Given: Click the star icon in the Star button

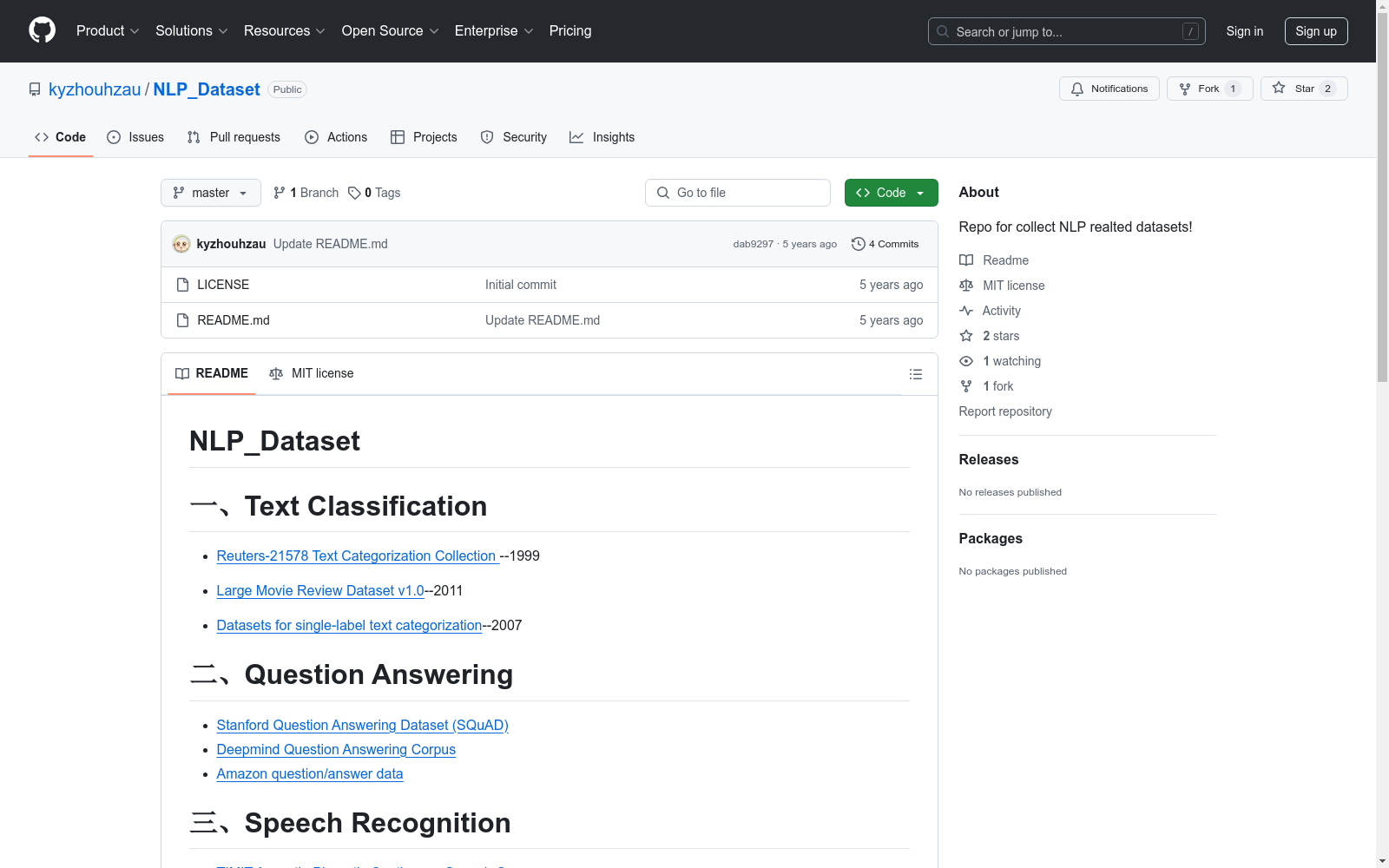Looking at the screenshot, I should pos(1279,88).
